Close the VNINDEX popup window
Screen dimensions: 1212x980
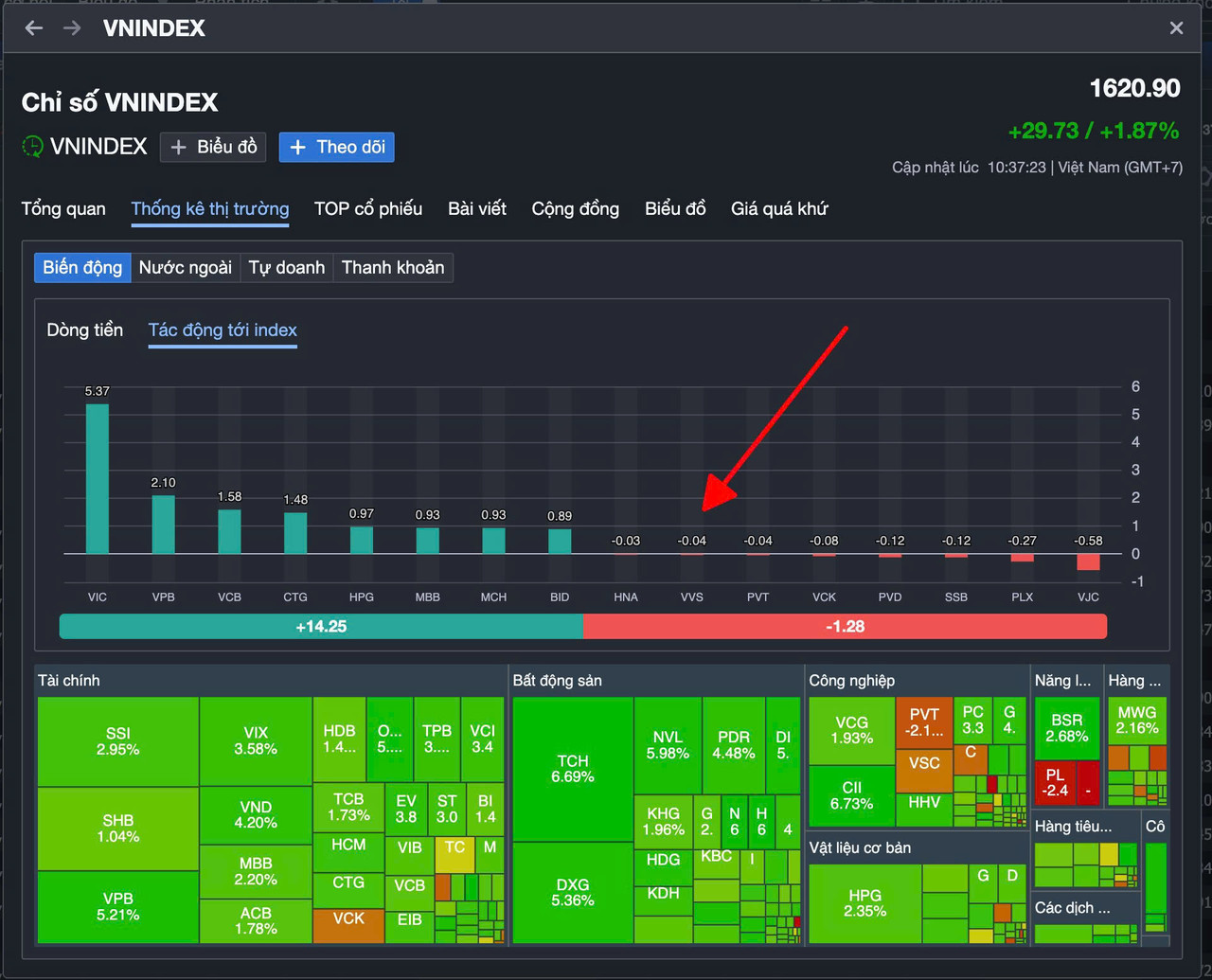(x=1176, y=28)
